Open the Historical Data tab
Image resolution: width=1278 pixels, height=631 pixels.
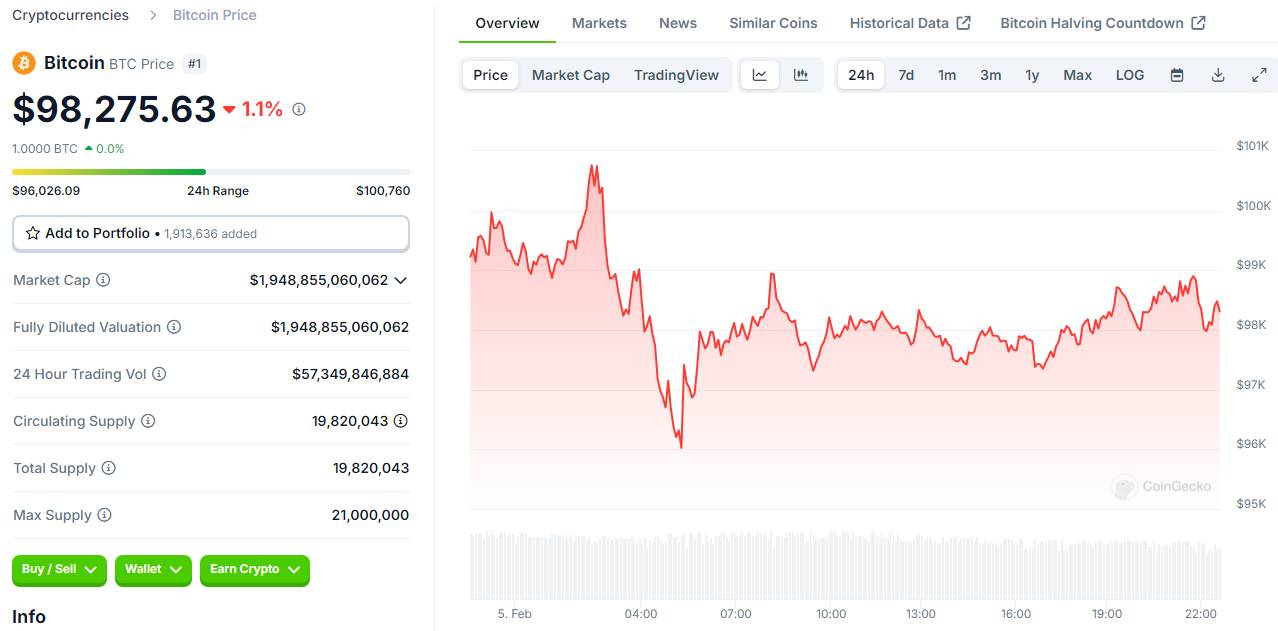pyautogui.click(x=910, y=23)
